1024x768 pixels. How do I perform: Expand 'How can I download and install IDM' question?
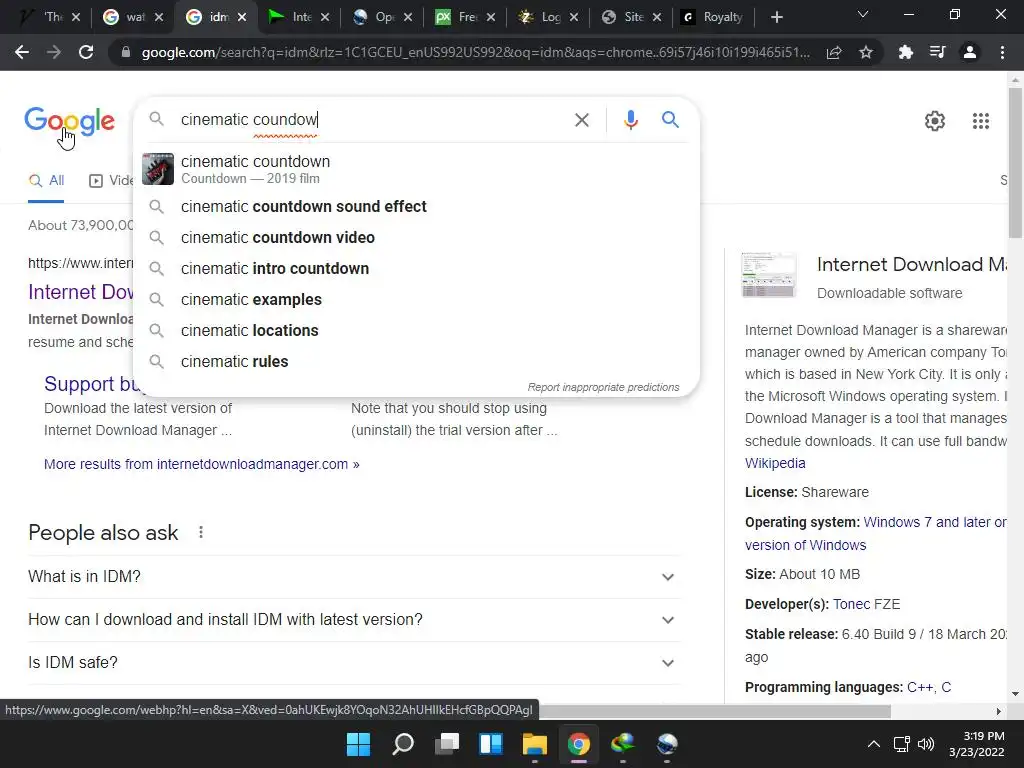pyautogui.click(x=355, y=620)
